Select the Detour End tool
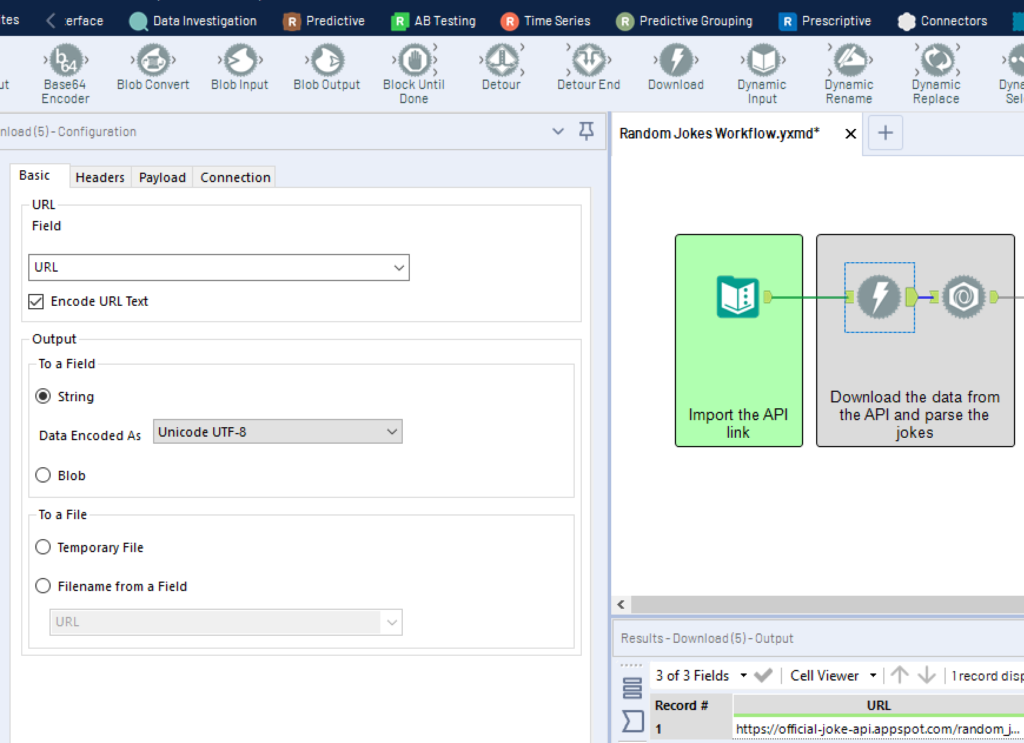Screen dimensions: 1024x743 click(x=588, y=62)
